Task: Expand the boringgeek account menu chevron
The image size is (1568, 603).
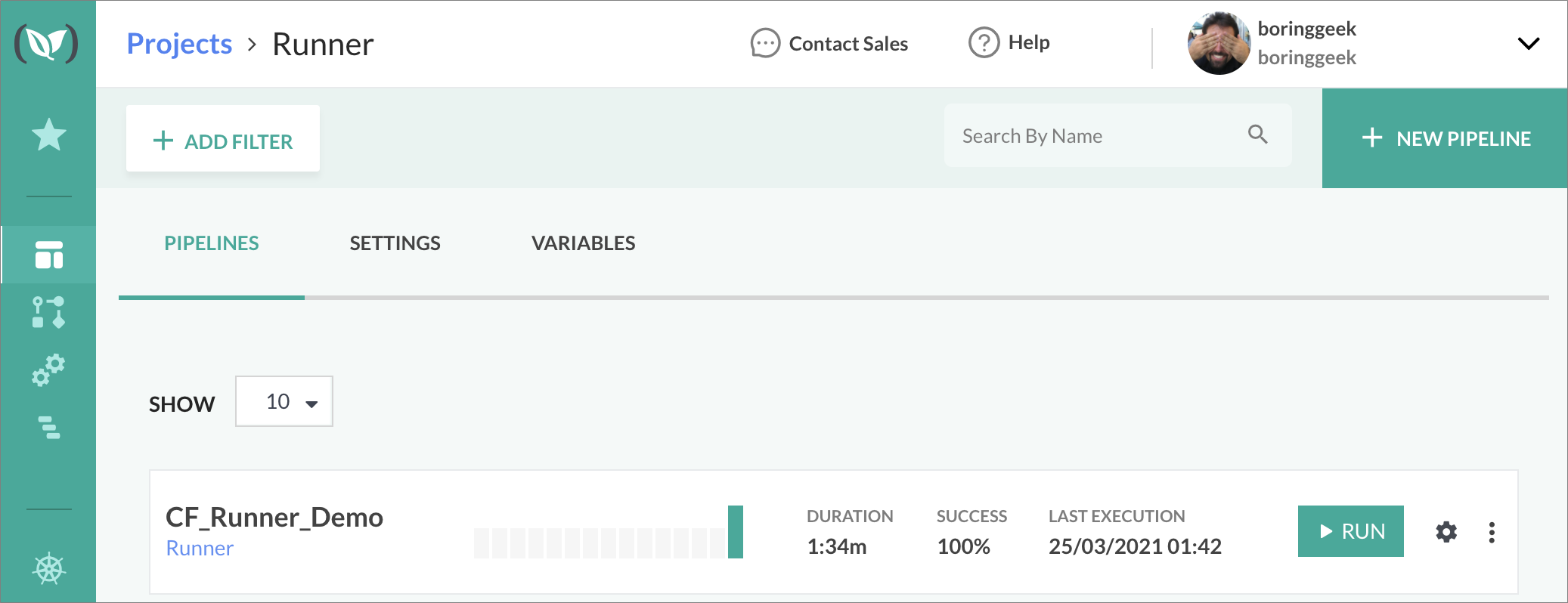Action: pyautogui.click(x=1528, y=44)
